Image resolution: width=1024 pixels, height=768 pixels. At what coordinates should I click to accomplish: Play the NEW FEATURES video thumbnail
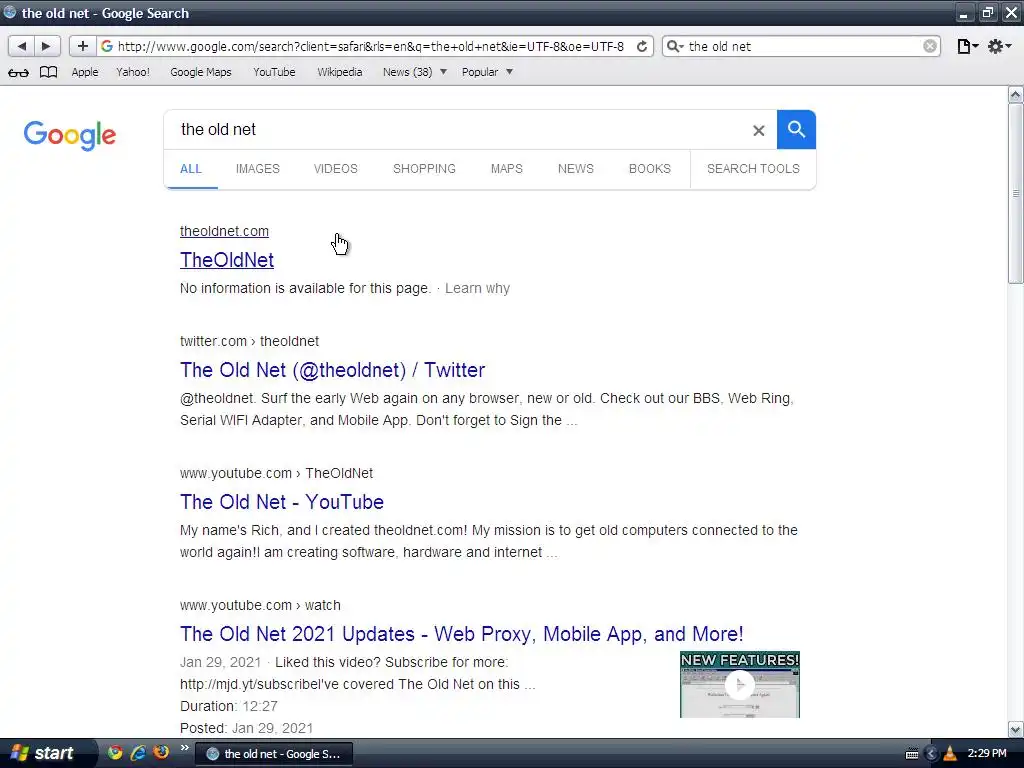click(739, 684)
